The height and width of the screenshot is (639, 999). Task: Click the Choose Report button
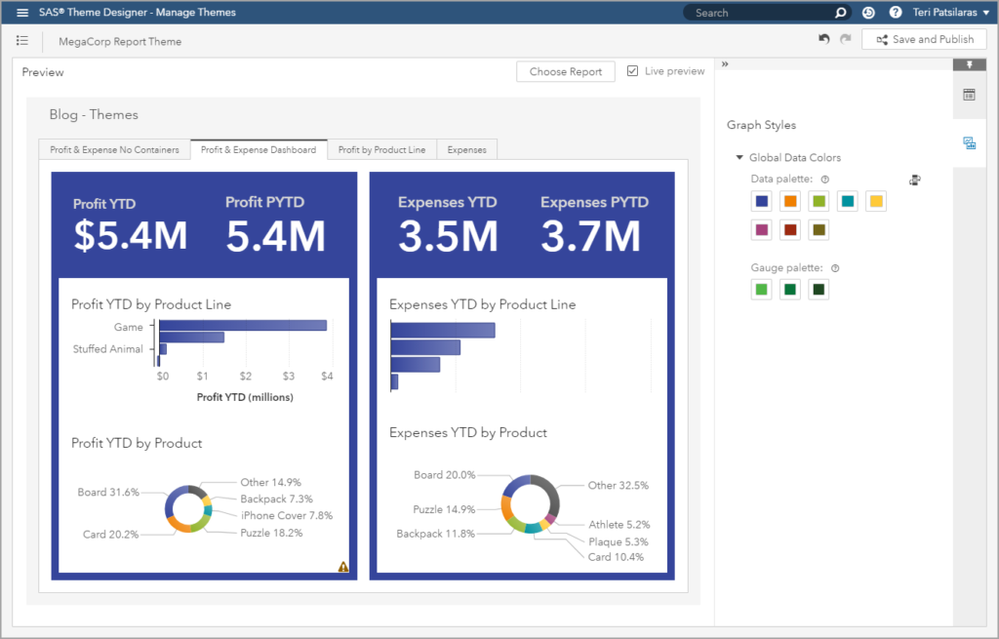(x=565, y=72)
